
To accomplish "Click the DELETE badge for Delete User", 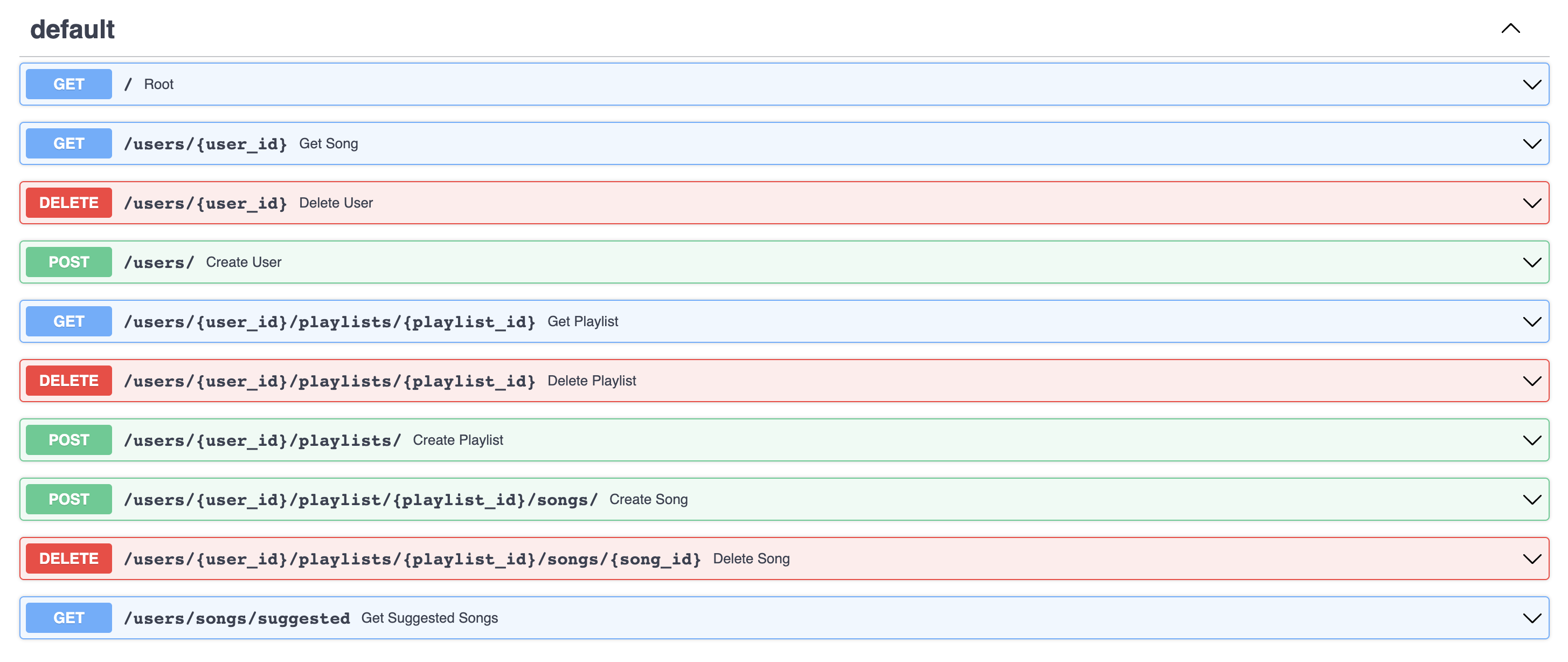I will coord(69,203).
